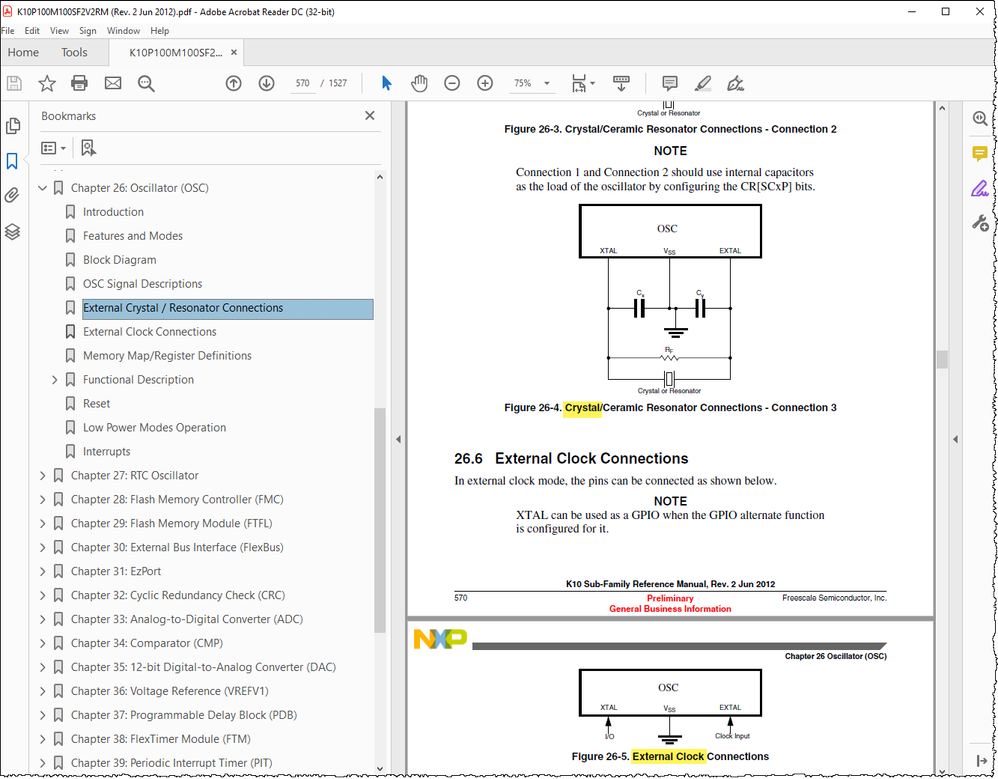998x779 pixels.
Task: Open the Find text magnifier tool
Action: click(146, 83)
